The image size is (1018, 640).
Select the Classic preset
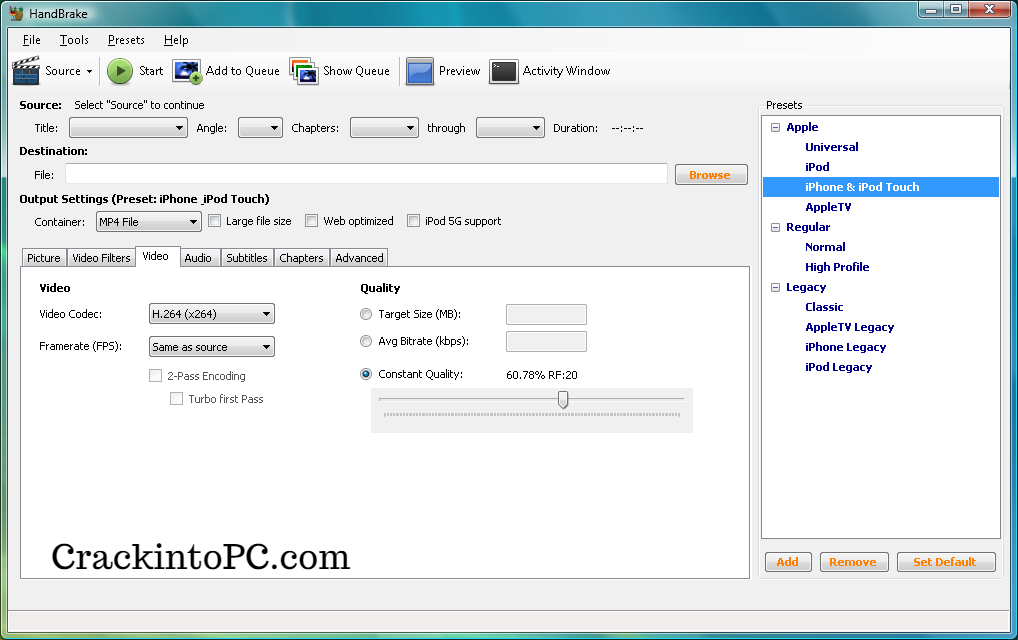coord(824,307)
